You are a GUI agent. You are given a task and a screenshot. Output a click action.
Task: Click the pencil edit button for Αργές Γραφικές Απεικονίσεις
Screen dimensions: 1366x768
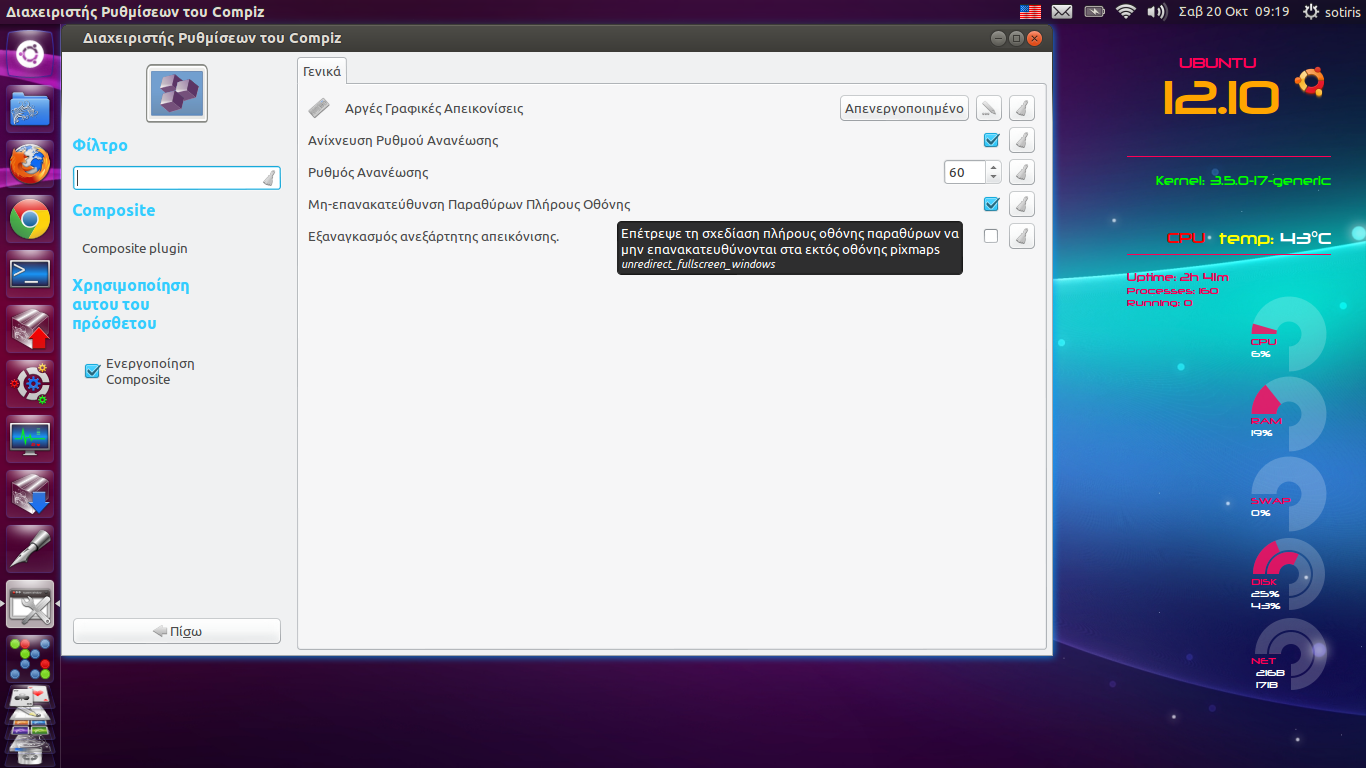(989, 108)
